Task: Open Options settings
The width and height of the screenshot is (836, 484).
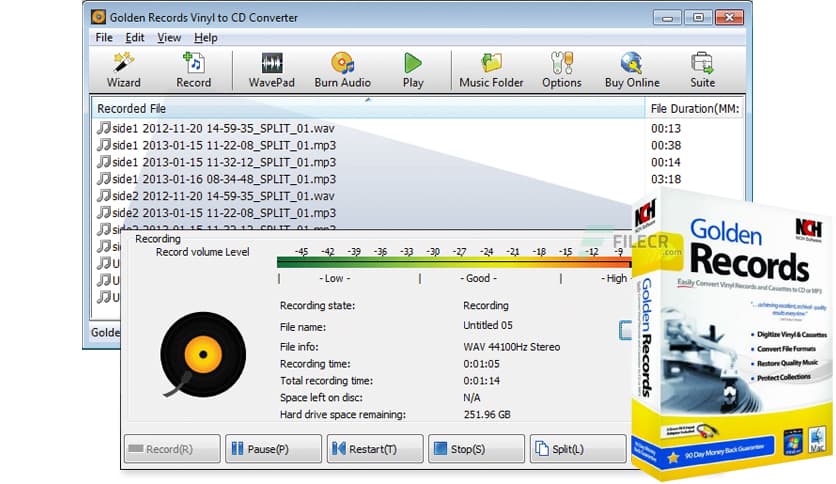Action: click(561, 70)
